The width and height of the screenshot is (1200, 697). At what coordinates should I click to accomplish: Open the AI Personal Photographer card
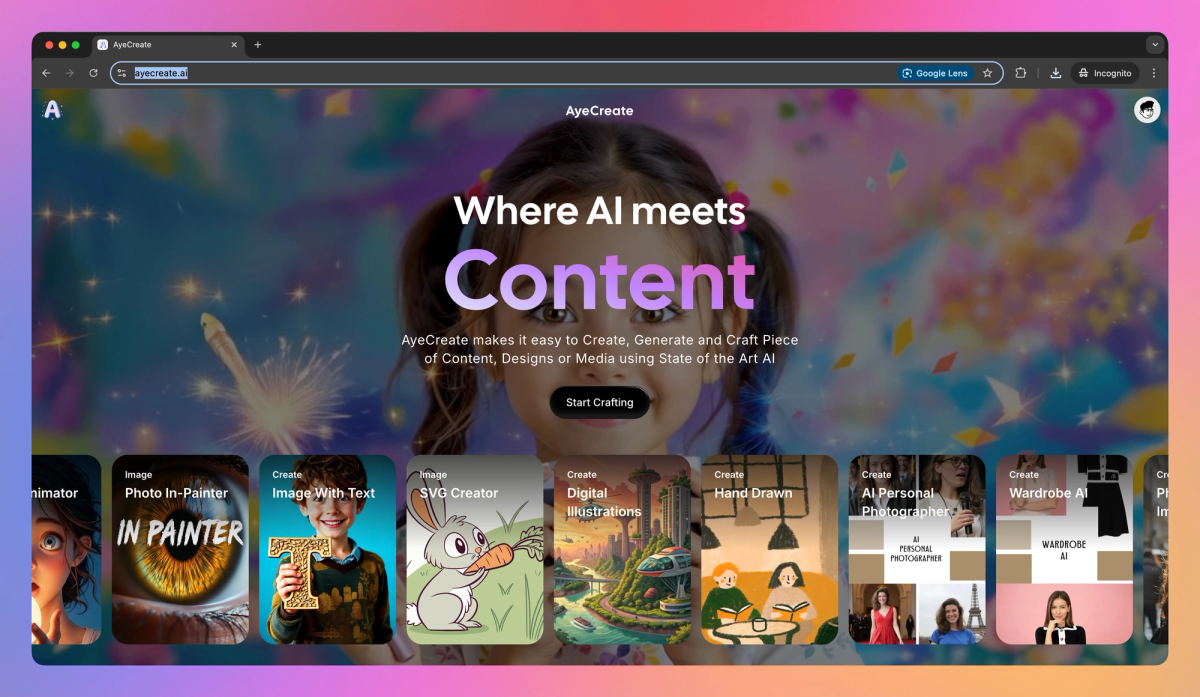pos(916,550)
